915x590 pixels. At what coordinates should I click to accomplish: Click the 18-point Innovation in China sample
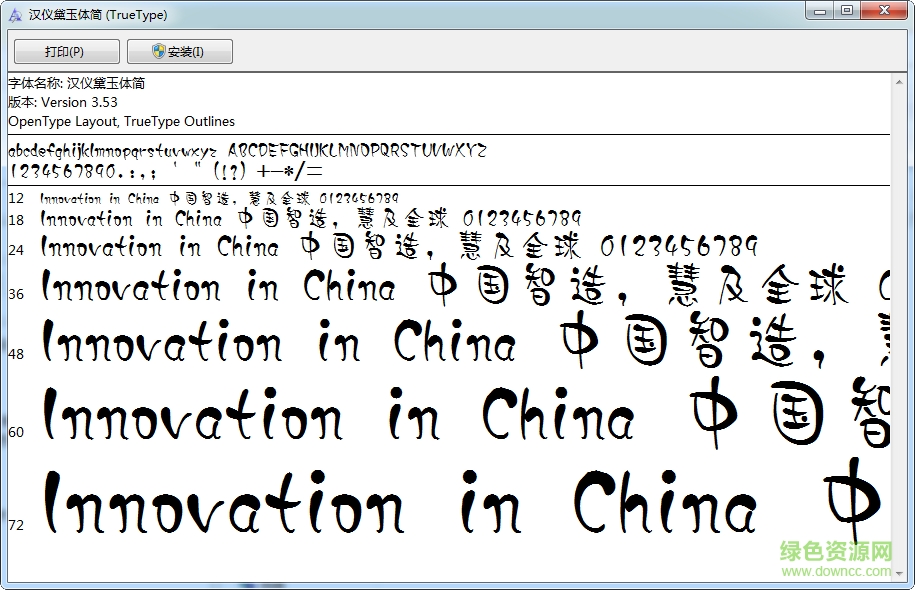click(310, 219)
